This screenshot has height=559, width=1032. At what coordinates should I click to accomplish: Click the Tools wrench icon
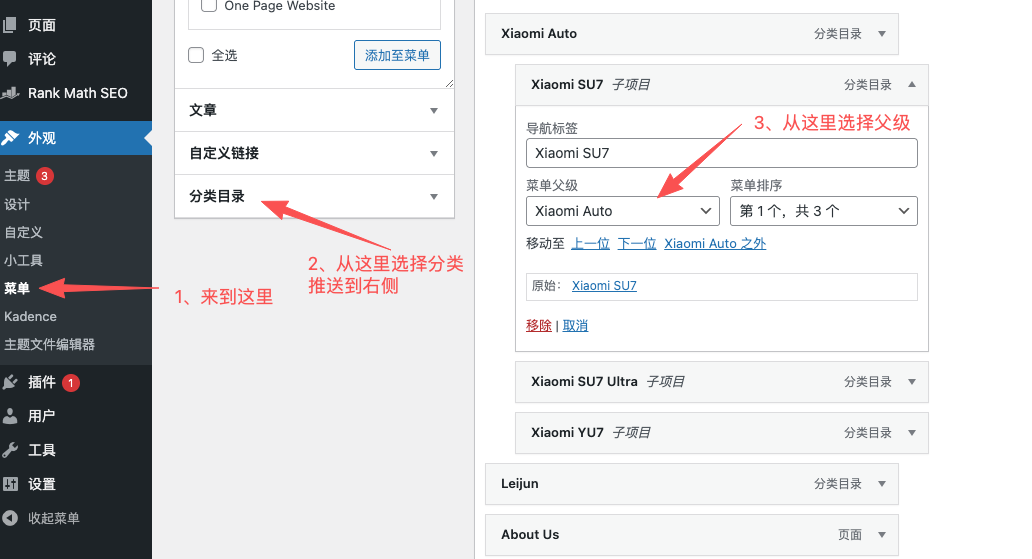[x=10, y=450]
